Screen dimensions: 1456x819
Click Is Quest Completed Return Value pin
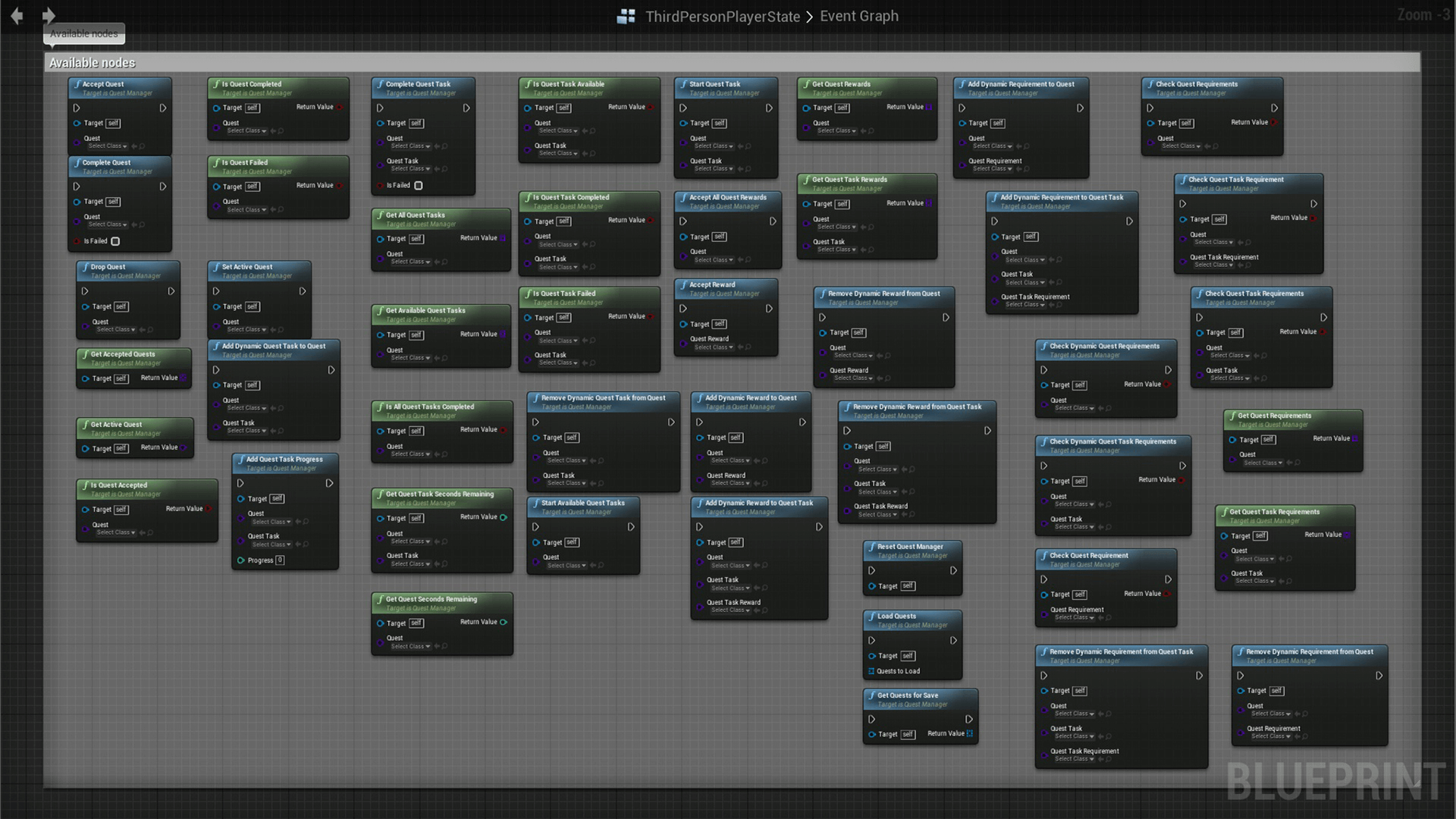coord(340,107)
